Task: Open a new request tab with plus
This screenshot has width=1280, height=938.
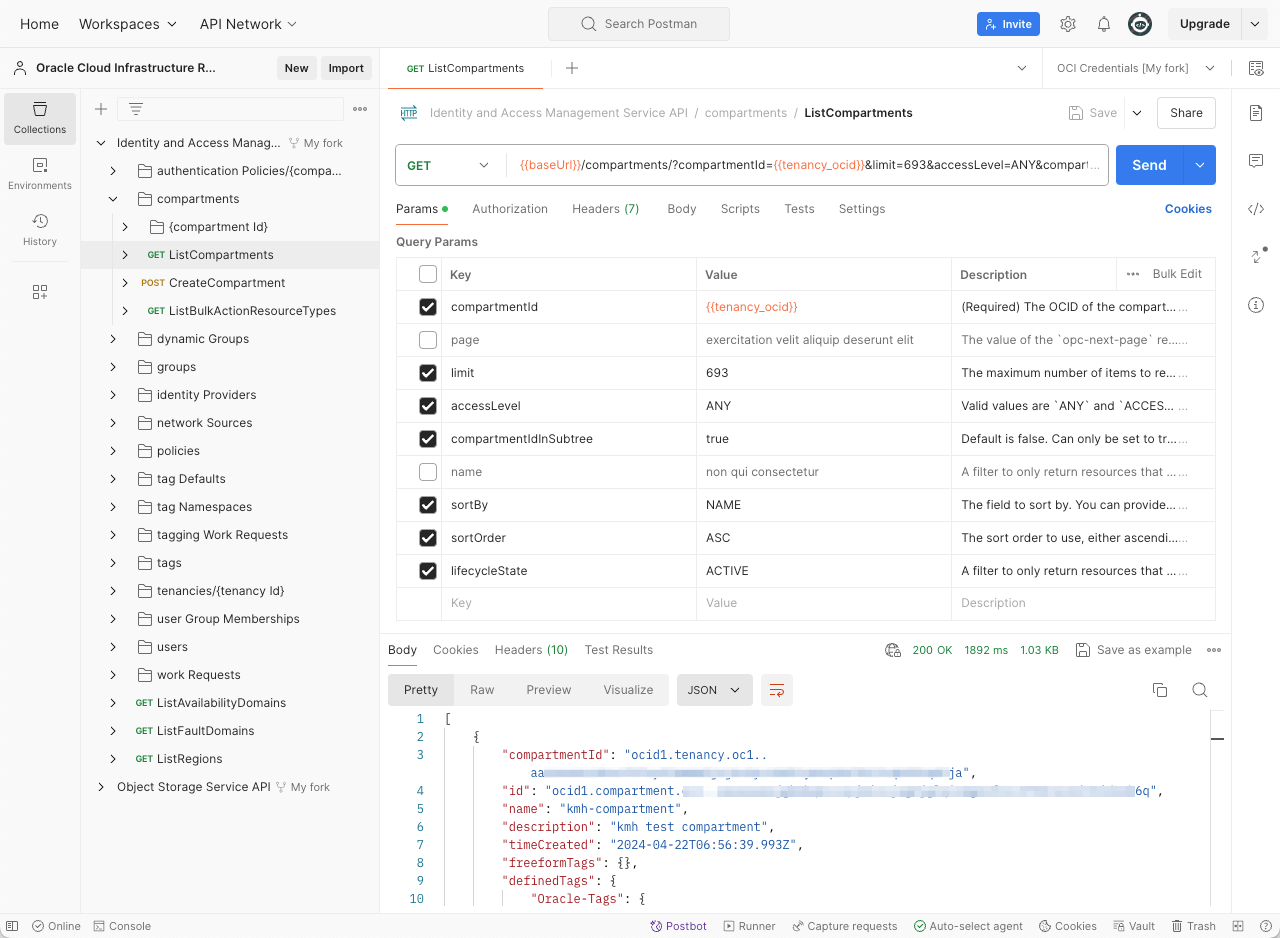Action: coord(572,68)
